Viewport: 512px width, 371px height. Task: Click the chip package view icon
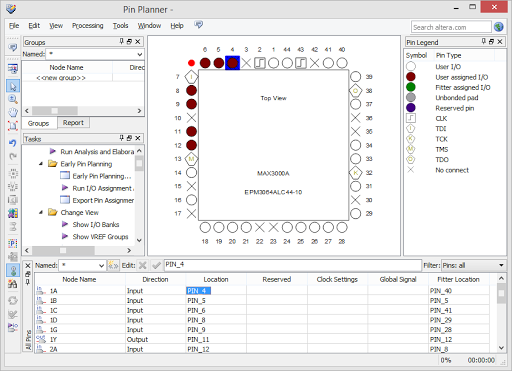tap(13, 173)
